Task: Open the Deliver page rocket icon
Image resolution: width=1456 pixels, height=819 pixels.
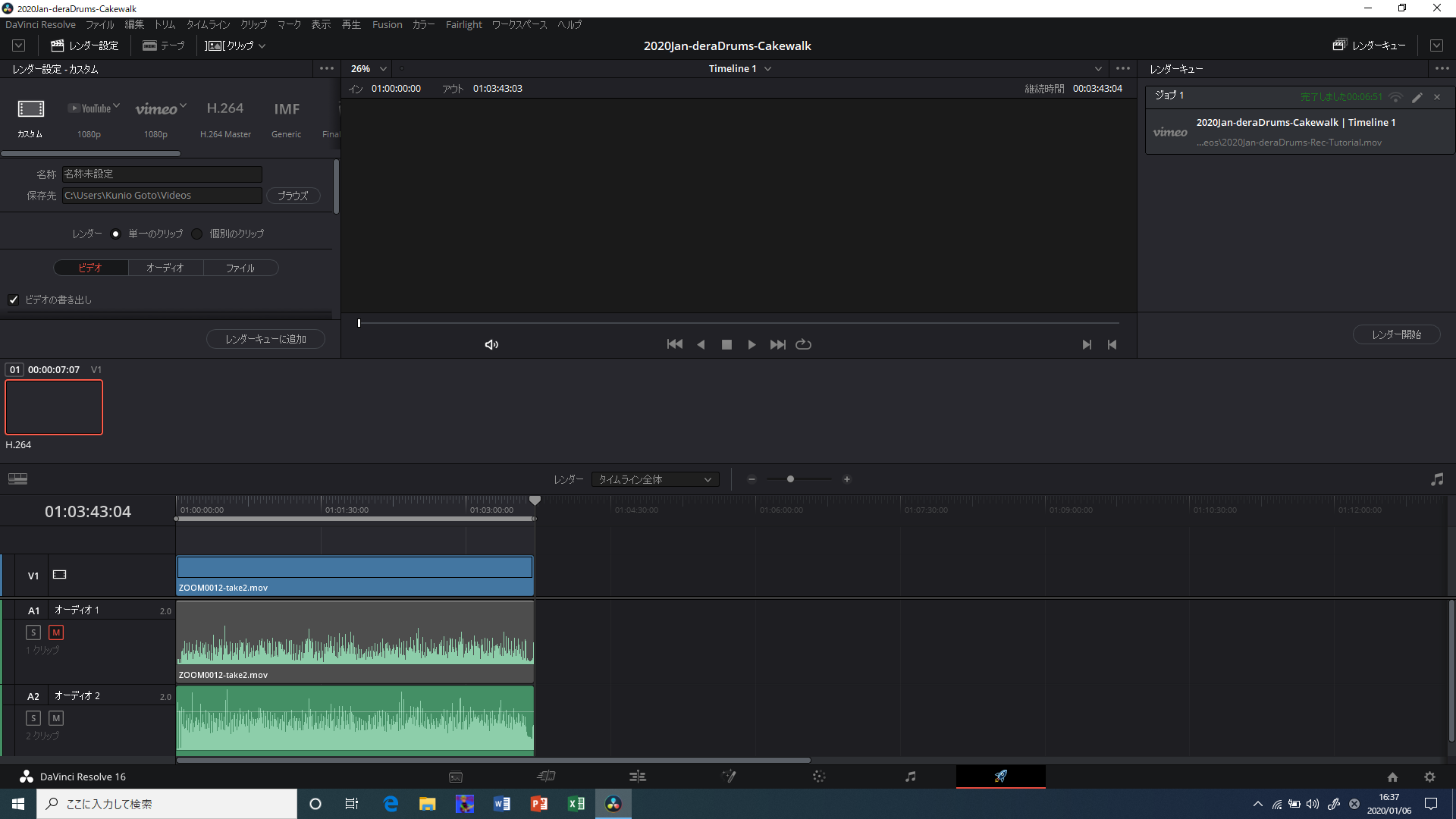Action: tap(1001, 776)
